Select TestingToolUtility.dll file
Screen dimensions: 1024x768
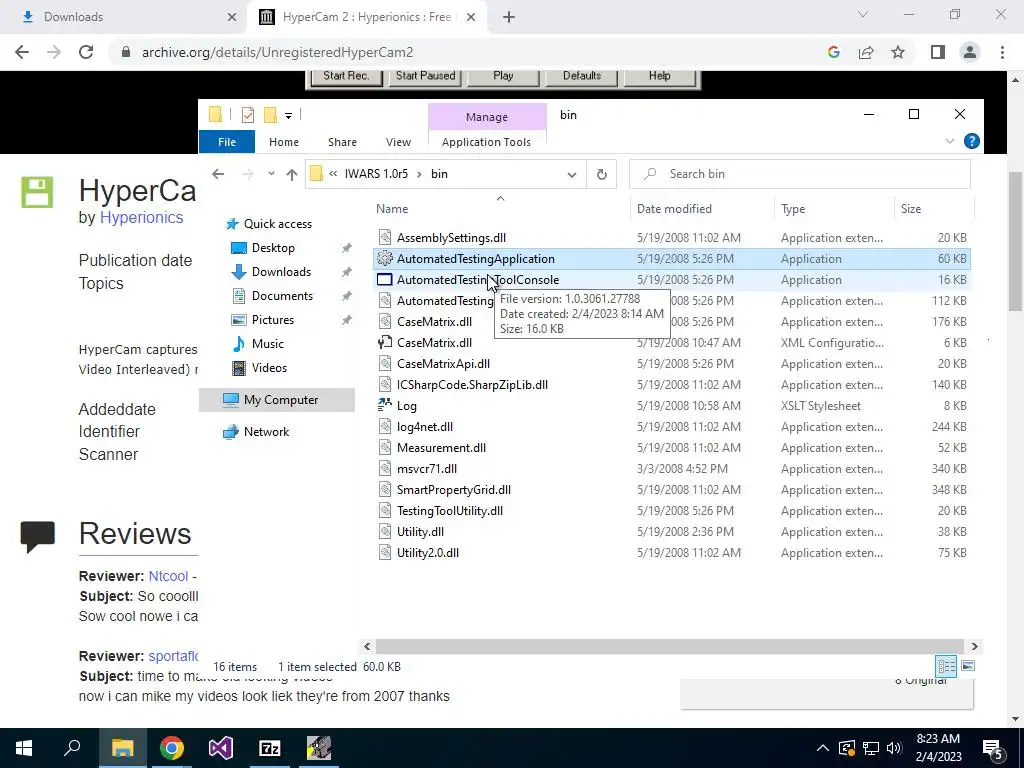(x=450, y=511)
